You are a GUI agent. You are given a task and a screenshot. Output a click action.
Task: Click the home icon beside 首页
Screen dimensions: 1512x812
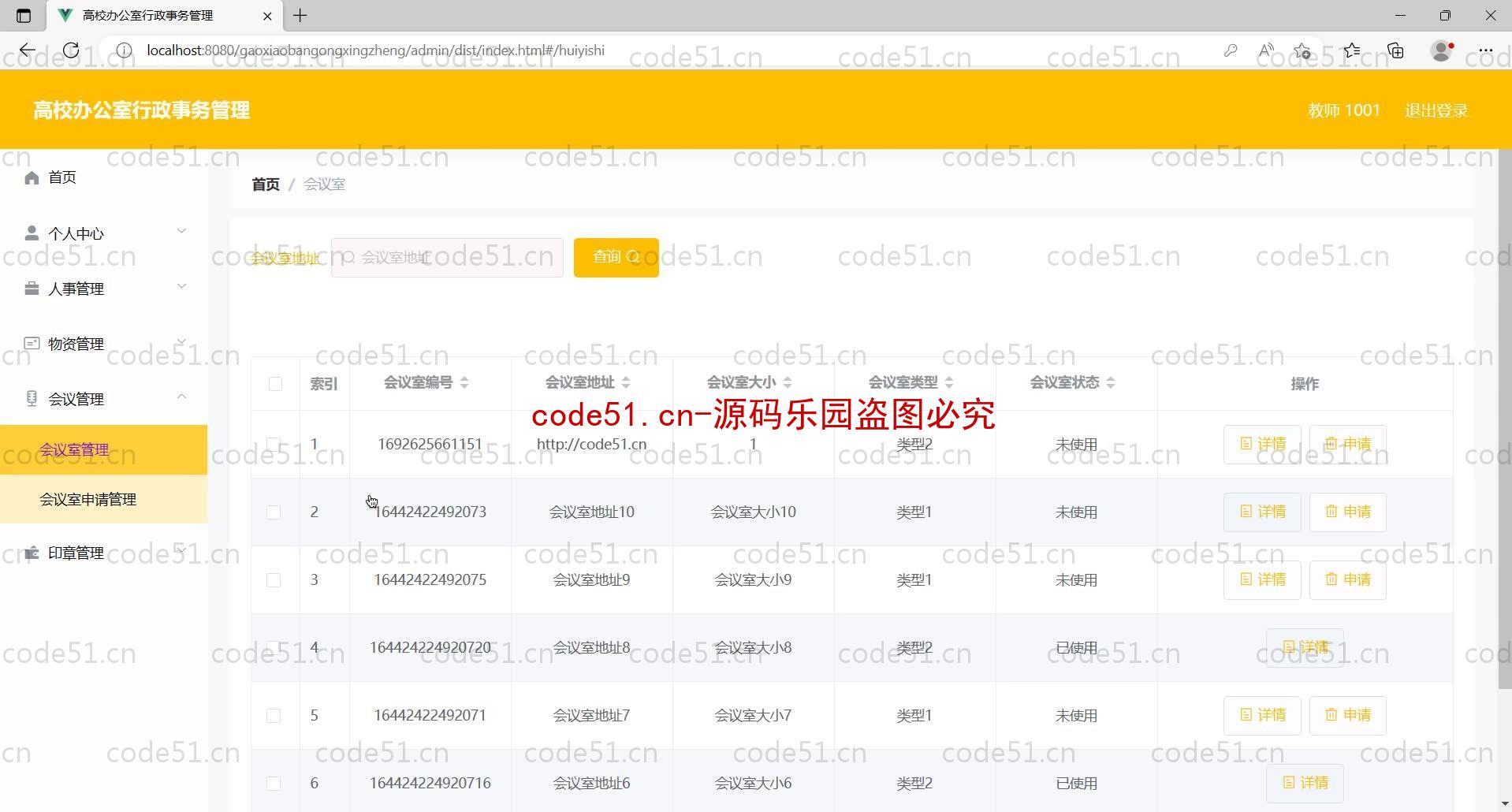coord(32,177)
